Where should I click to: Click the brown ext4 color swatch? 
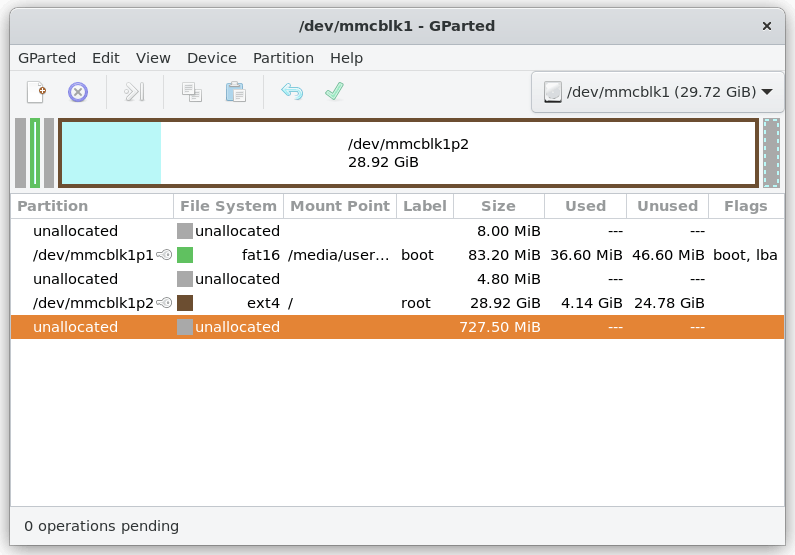tap(185, 303)
